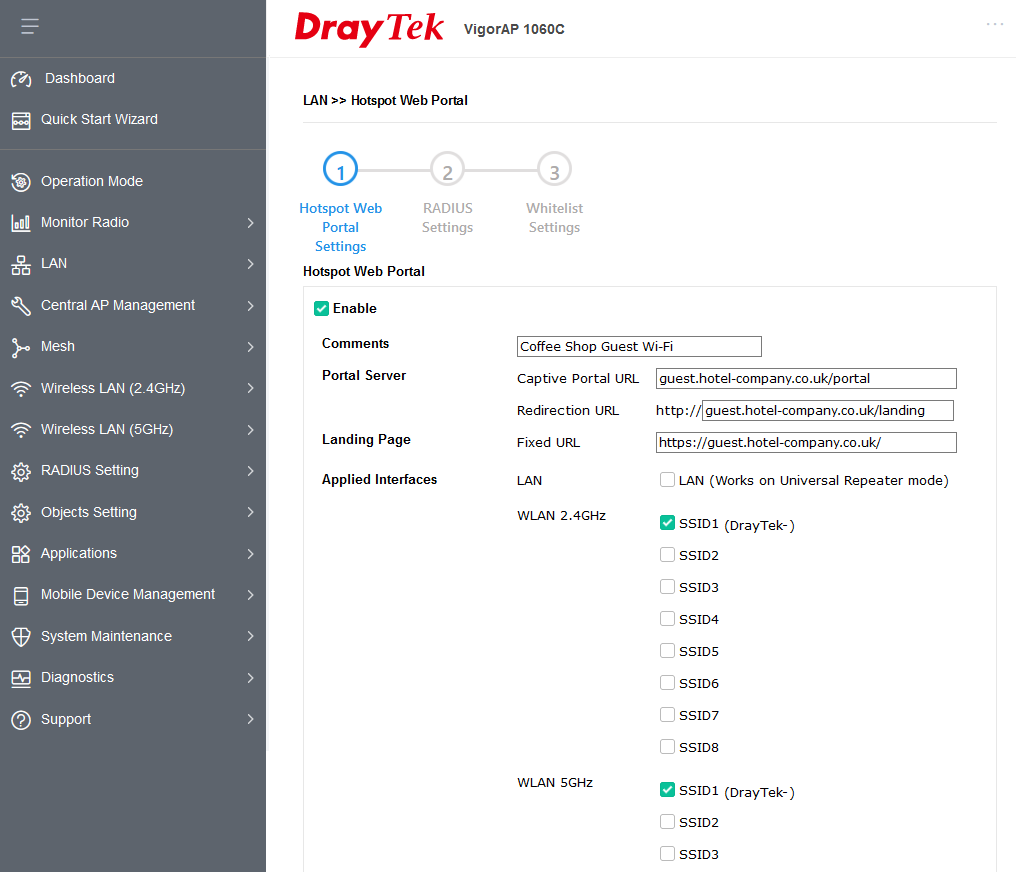Click the Wireless LAN (5GHz) Wi-Fi icon
This screenshot has width=1016, height=872.
pos(21,430)
